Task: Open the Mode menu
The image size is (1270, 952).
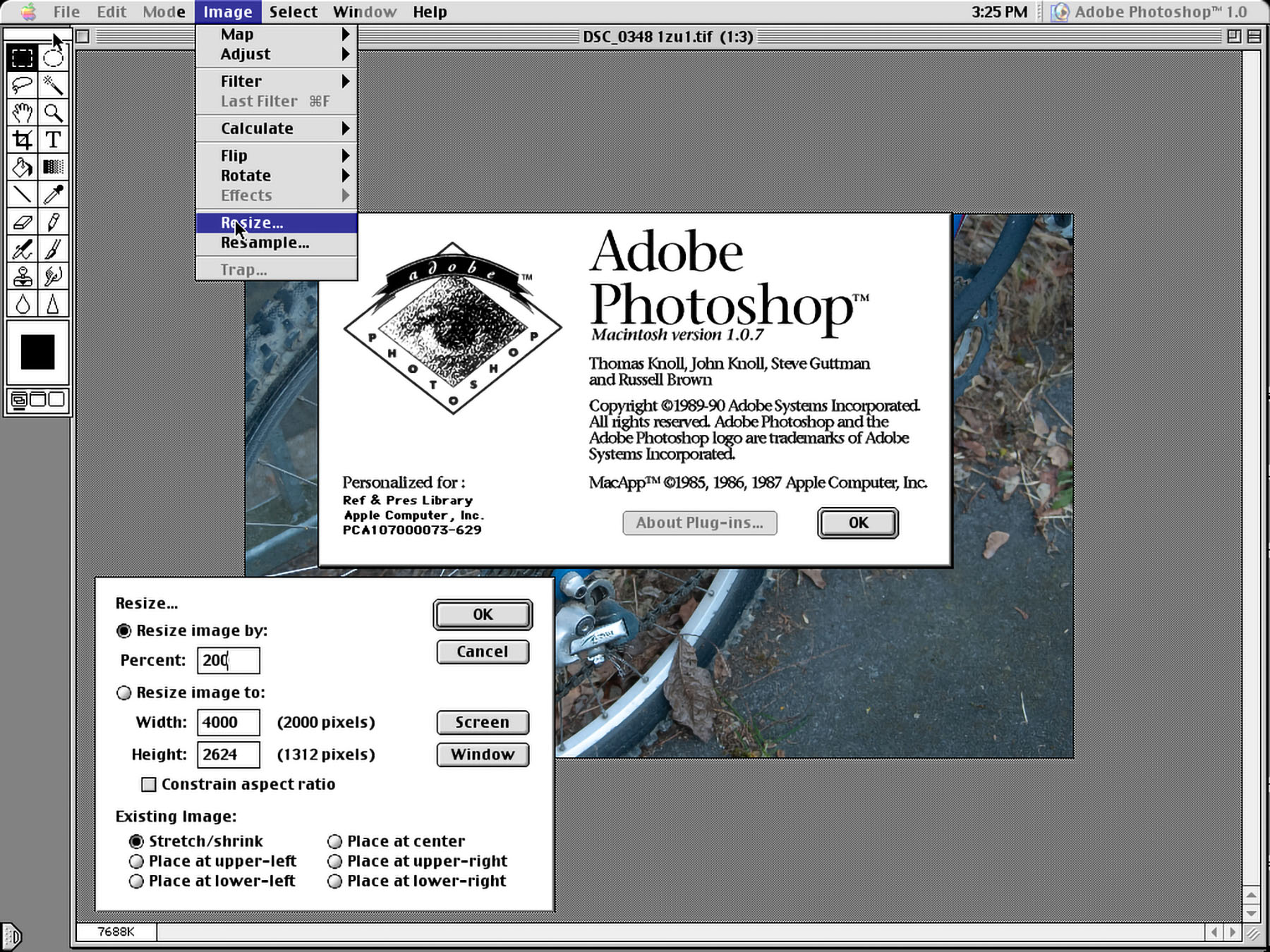Action: pos(164,12)
